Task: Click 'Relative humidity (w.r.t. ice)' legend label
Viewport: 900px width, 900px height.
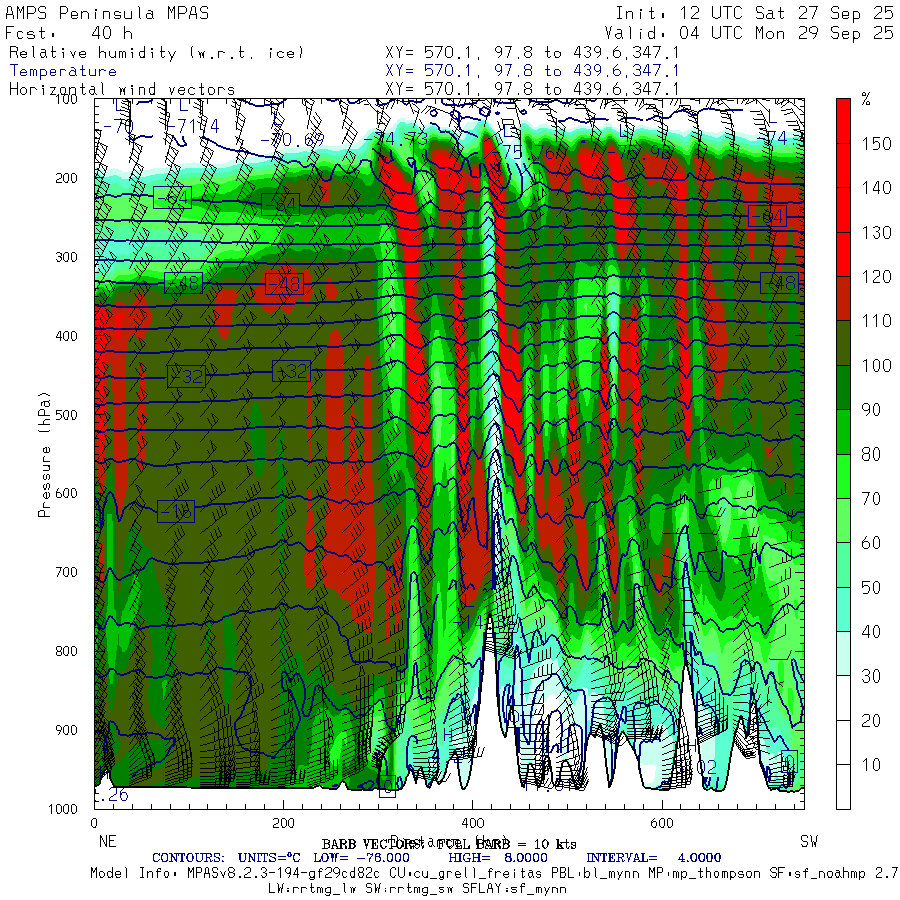Action: click(156, 53)
